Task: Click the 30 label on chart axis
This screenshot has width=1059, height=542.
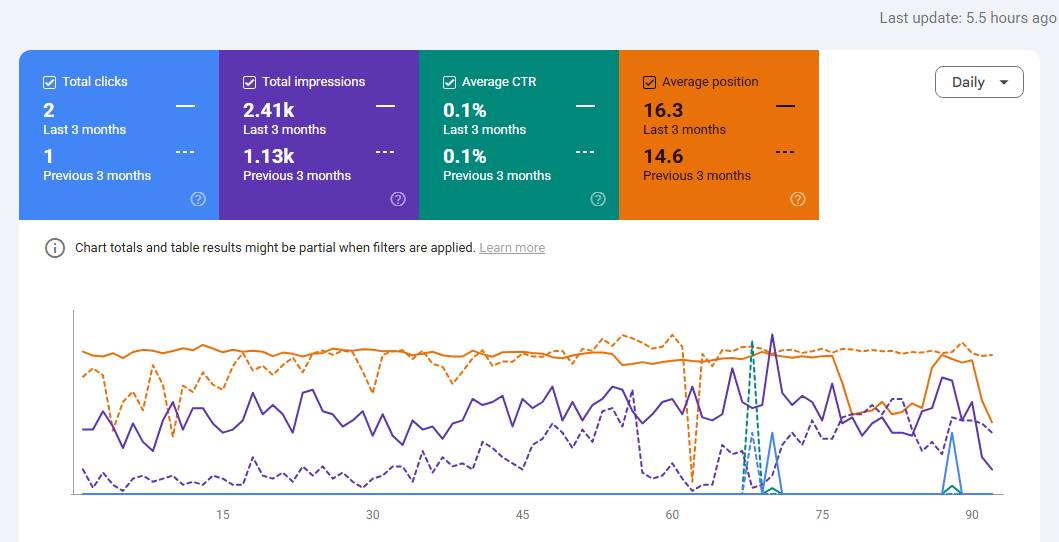Action: click(x=373, y=515)
